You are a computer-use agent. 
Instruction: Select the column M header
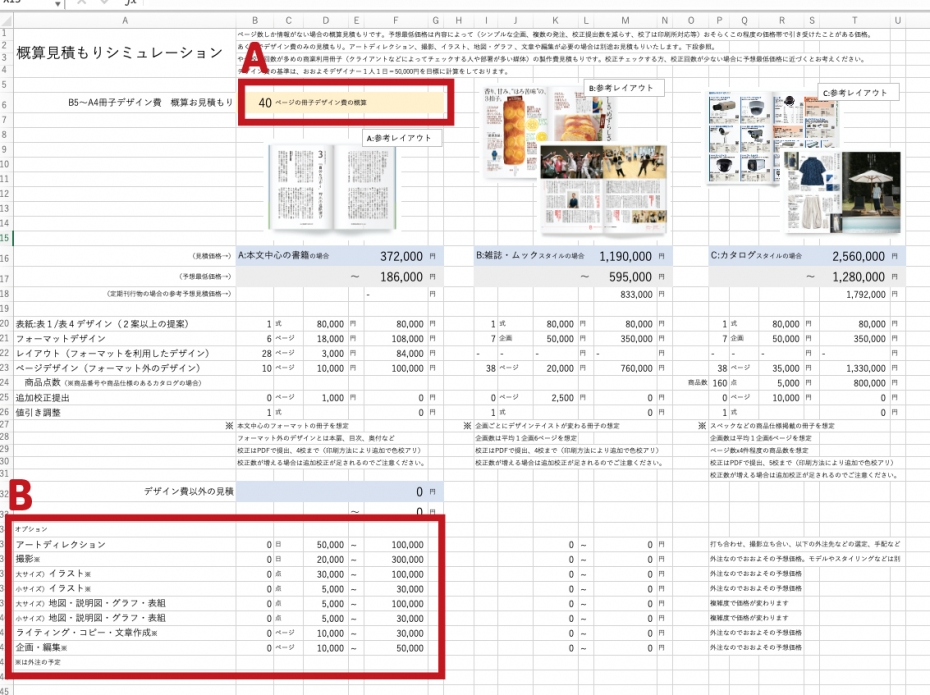(x=624, y=20)
